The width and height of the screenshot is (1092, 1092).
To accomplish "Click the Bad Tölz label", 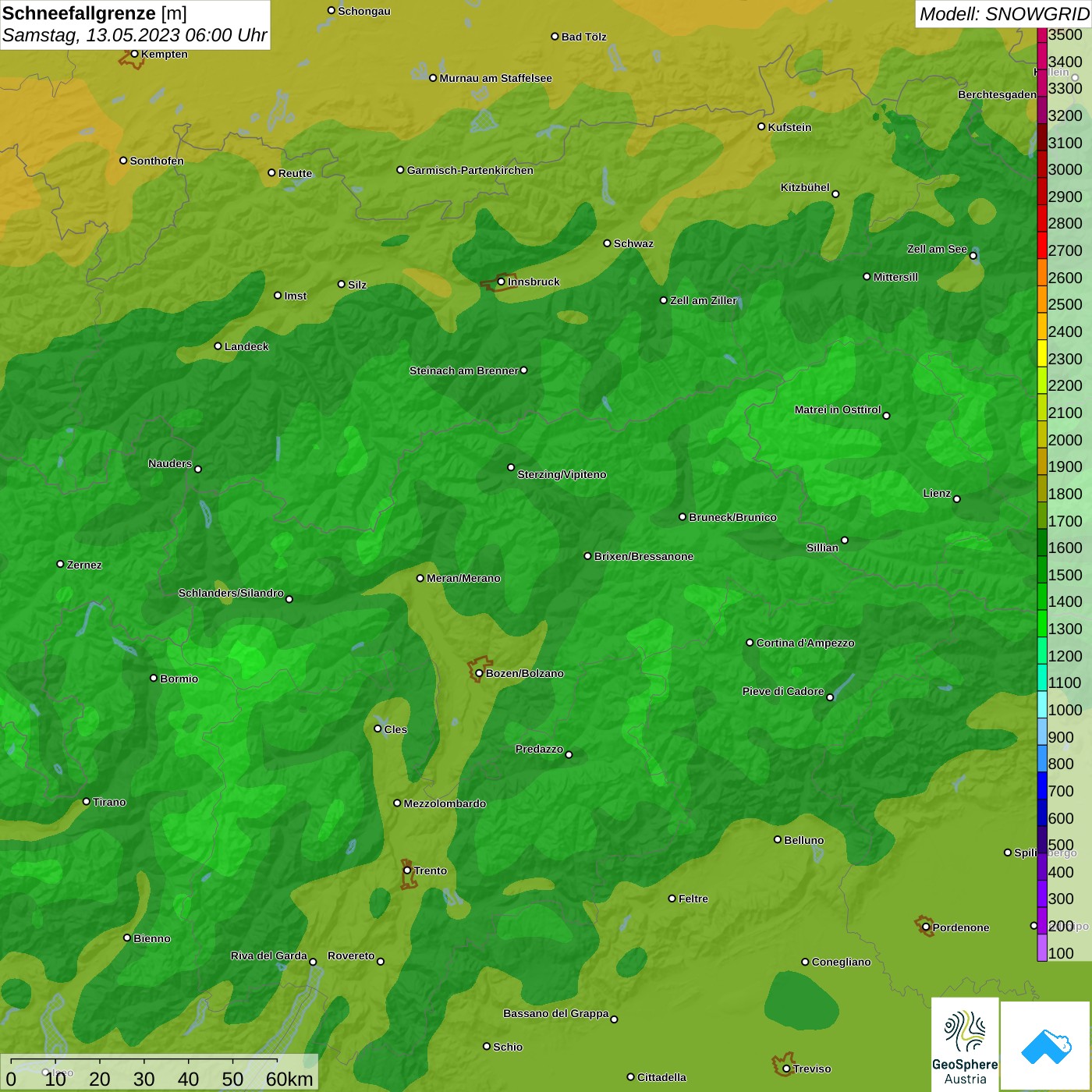I will click(x=584, y=37).
